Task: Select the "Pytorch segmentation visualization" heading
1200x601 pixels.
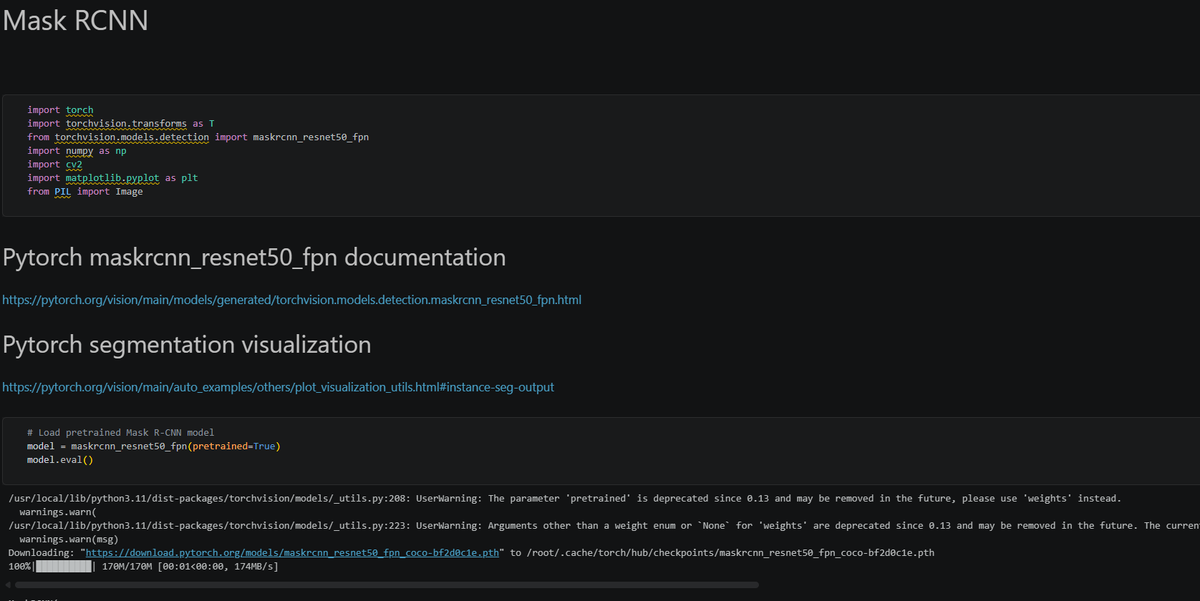Action: click(187, 345)
